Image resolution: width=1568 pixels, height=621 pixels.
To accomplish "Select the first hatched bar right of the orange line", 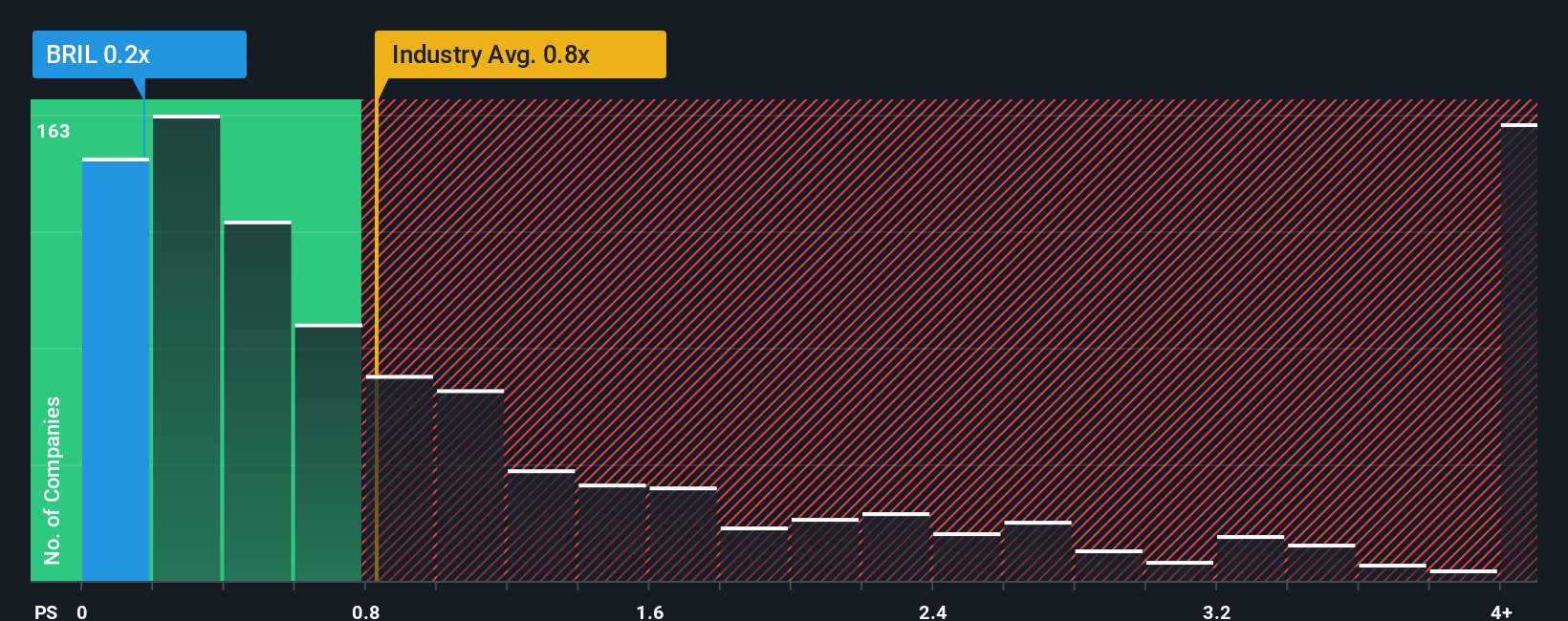I will pos(399,479).
